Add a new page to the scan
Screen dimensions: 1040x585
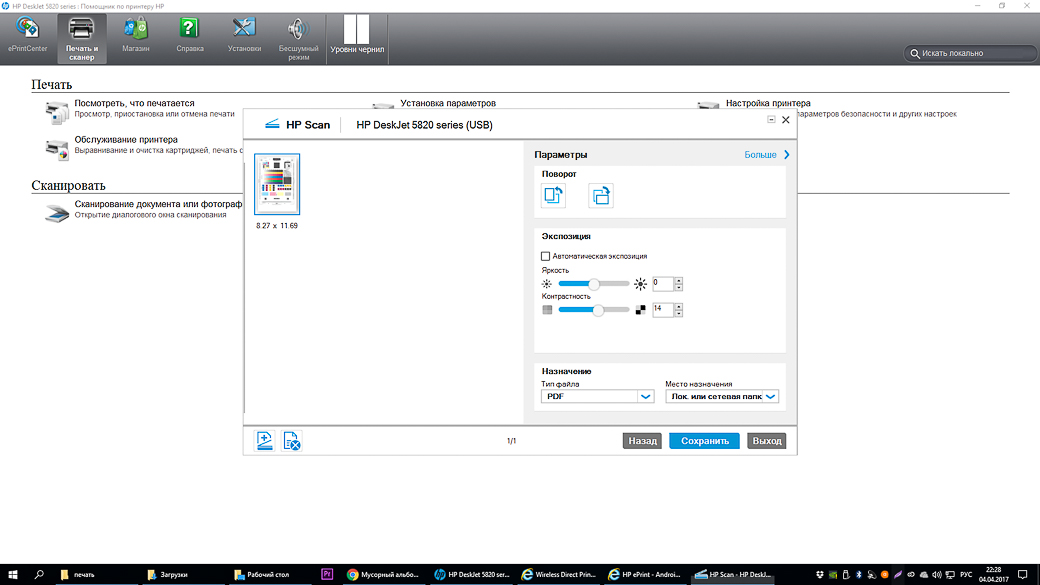pyautogui.click(x=264, y=440)
